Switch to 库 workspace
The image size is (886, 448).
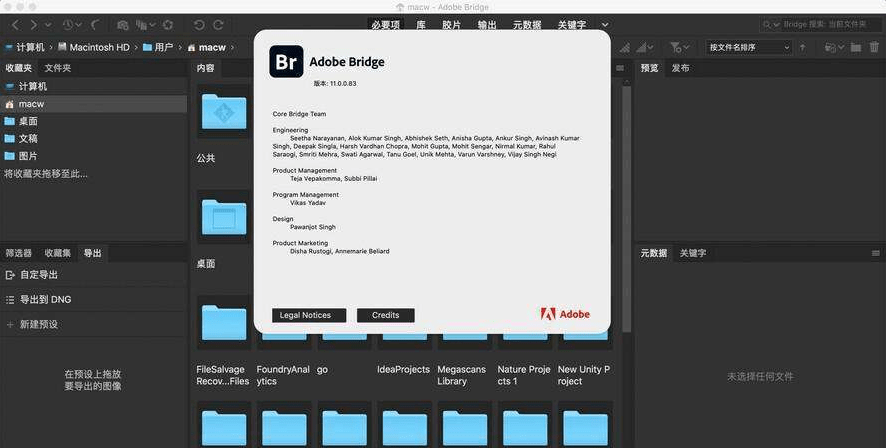421,25
